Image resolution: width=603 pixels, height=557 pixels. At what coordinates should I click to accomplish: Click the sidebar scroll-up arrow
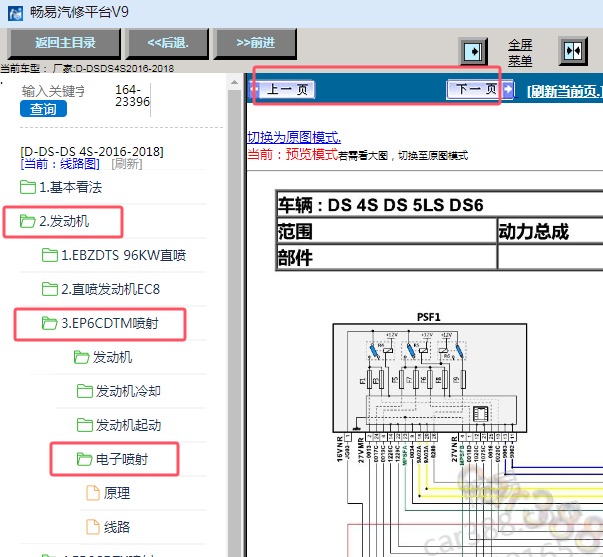click(x=234, y=82)
